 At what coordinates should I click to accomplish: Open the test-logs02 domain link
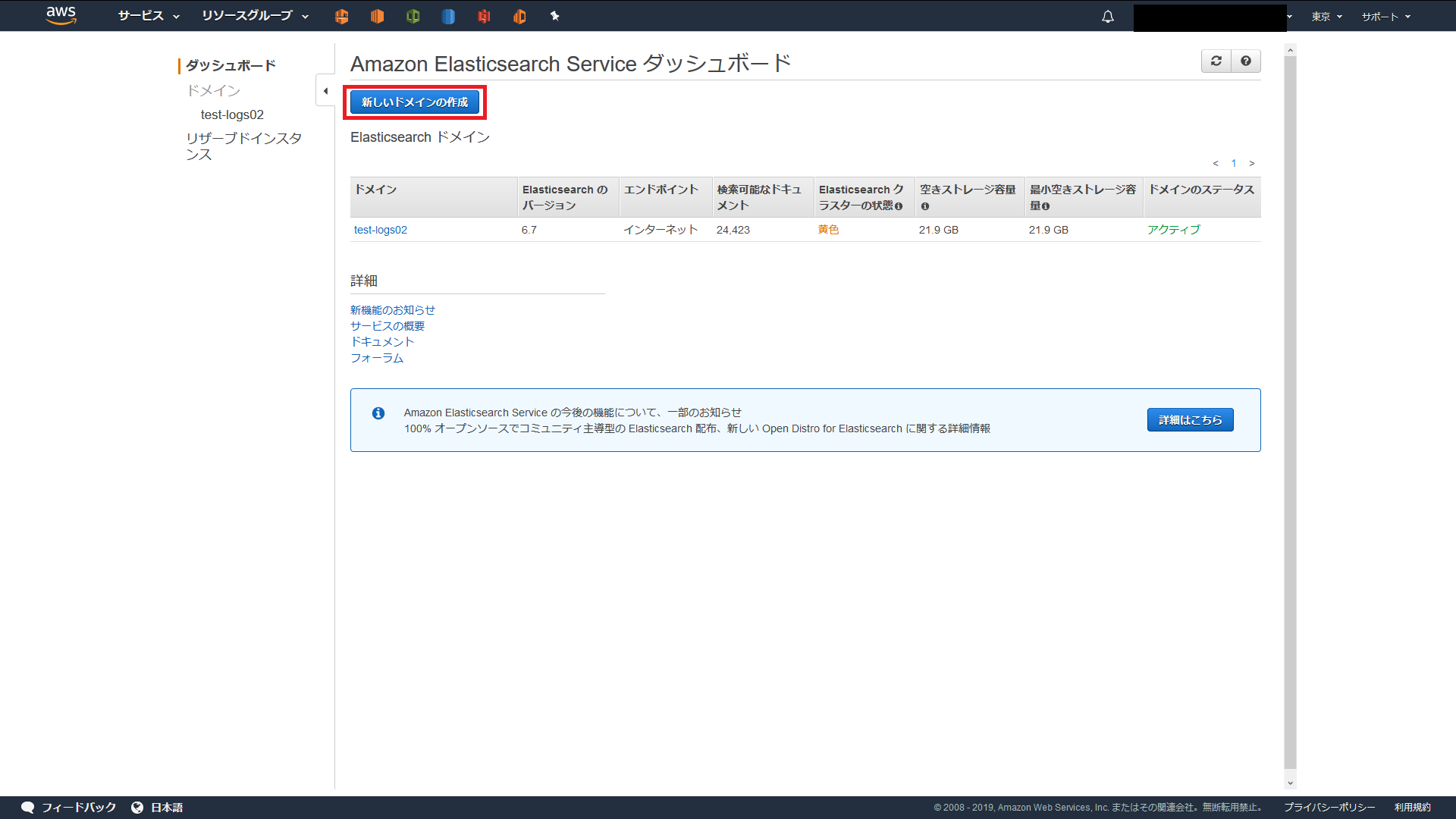[381, 229]
